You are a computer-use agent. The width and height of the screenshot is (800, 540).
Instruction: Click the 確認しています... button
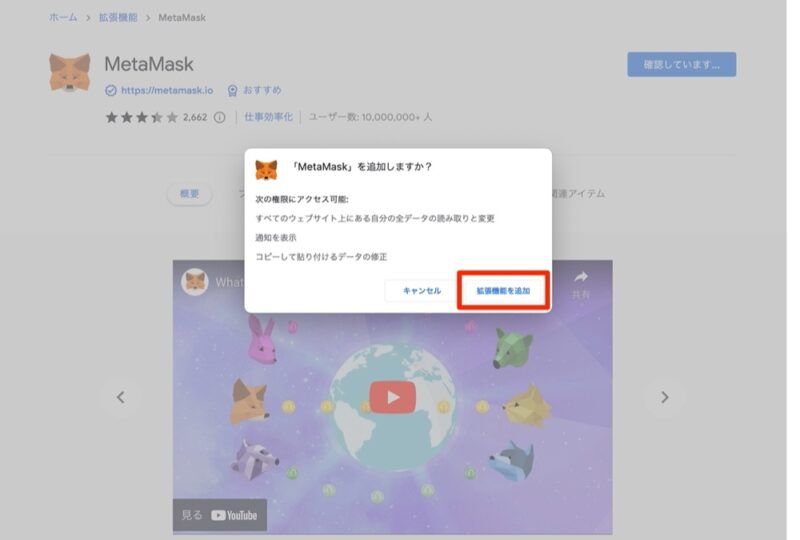pos(681,64)
